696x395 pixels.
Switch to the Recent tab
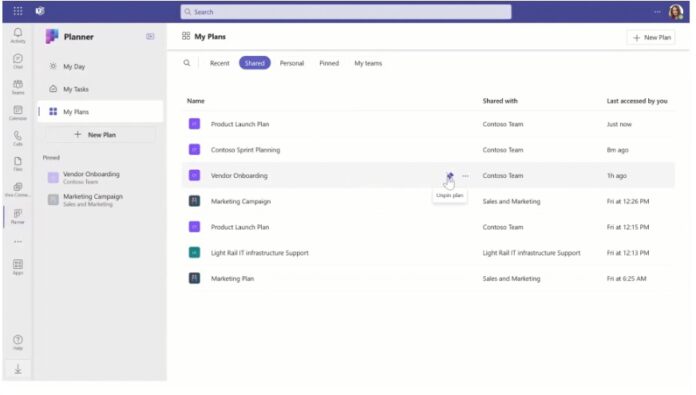[x=220, y=63]
